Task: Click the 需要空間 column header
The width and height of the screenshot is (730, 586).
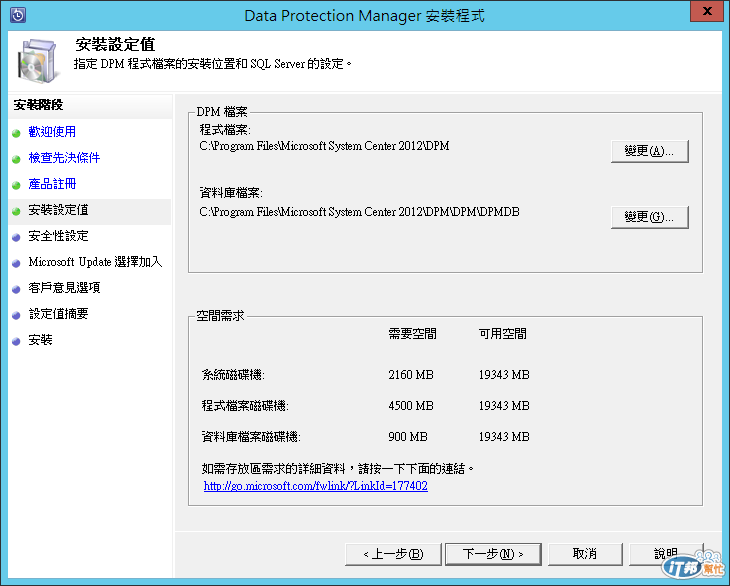Action: pos(412,334)
